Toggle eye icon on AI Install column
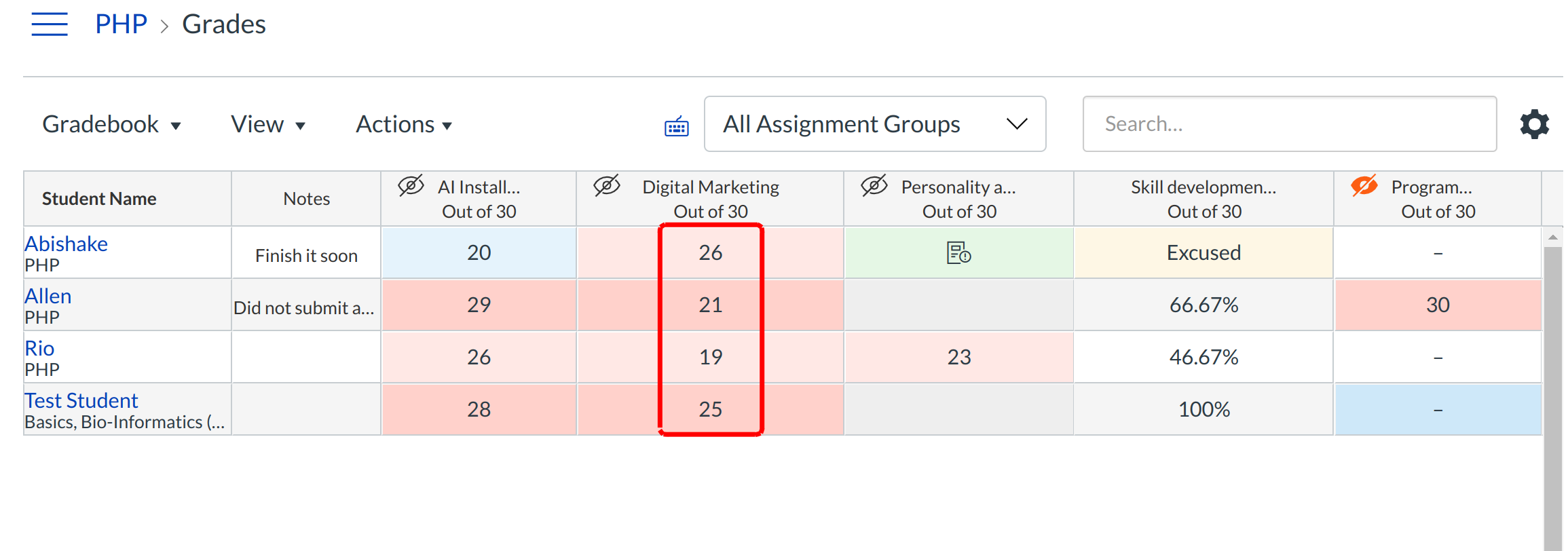Viewport: 1568px width, 551px height. tap(411, 186)
